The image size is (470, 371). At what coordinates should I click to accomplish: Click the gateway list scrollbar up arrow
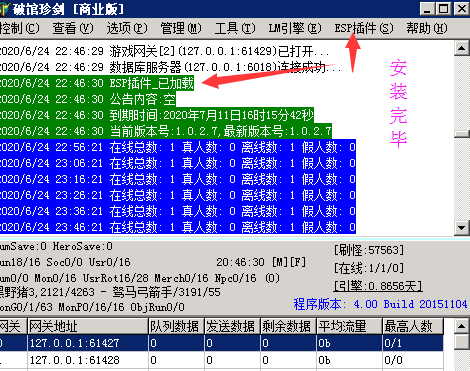462,326
